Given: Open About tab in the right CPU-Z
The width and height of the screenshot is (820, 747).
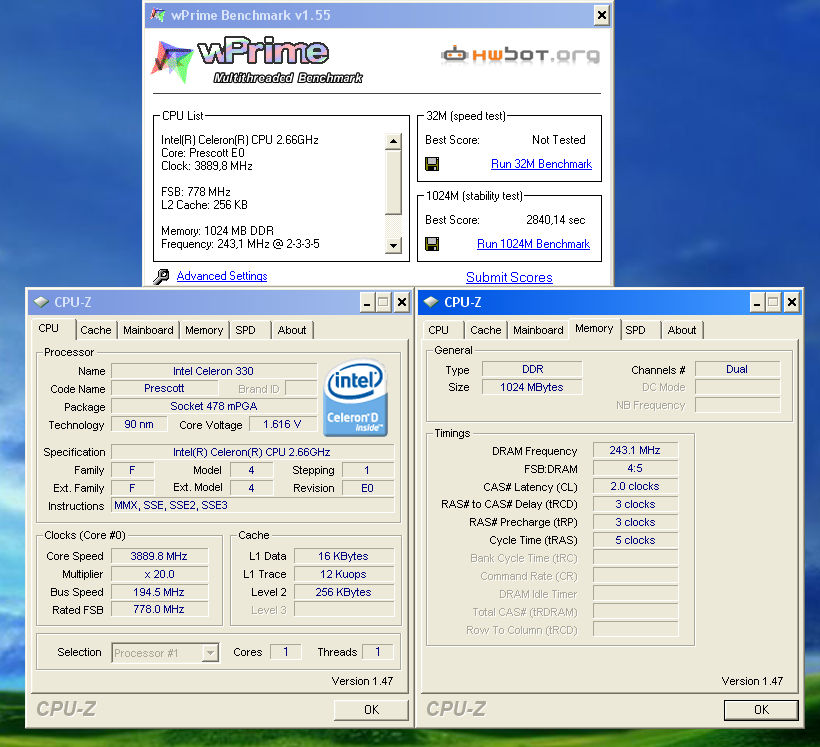Looking at the screenshot, I should point(682,330).
